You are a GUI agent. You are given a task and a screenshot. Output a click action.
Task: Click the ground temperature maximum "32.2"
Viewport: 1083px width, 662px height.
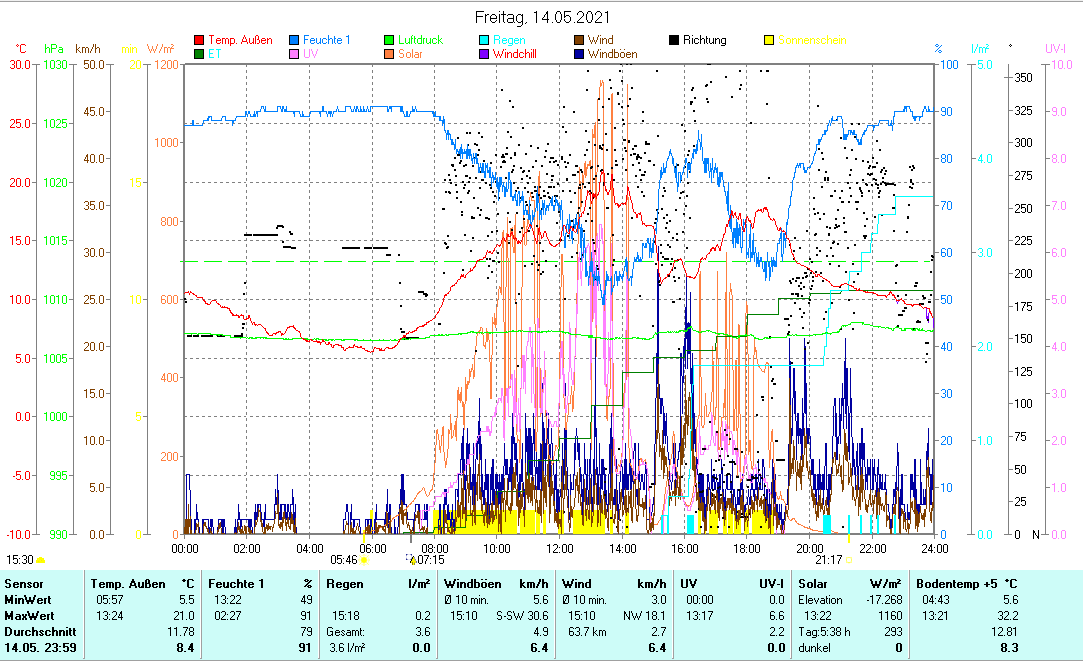click(x=1007, y=616)
